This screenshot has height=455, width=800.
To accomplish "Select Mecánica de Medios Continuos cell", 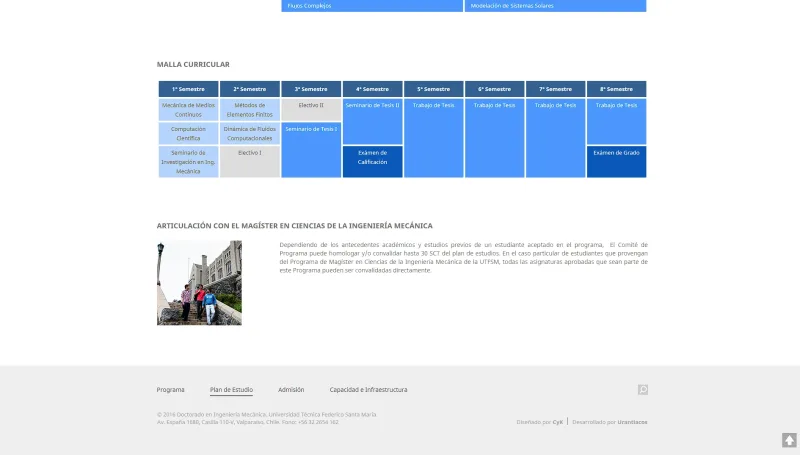I will (188, 110).
